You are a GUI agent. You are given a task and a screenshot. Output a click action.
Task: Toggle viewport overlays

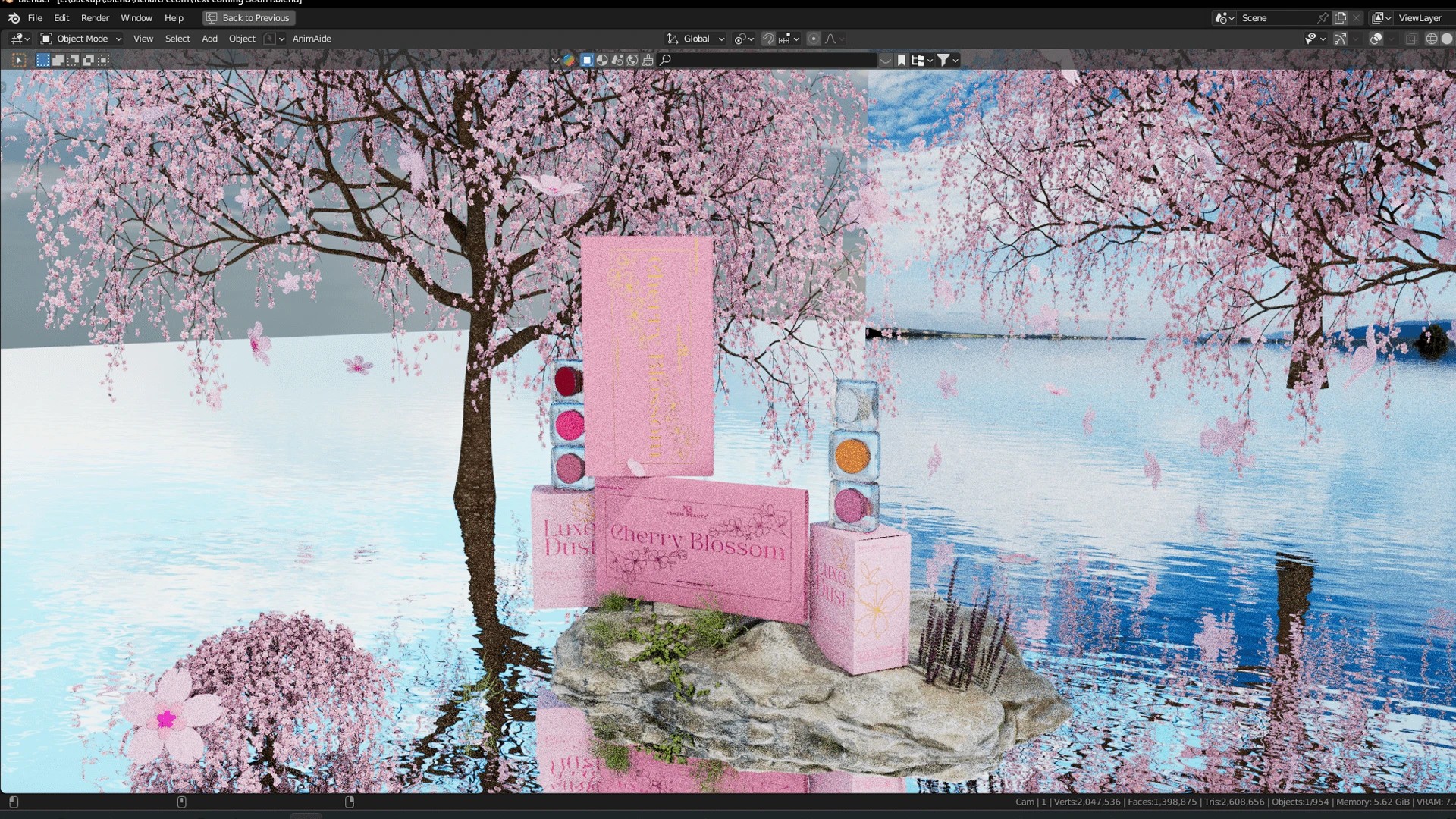pyautogui.click(x=1376, y=39)
